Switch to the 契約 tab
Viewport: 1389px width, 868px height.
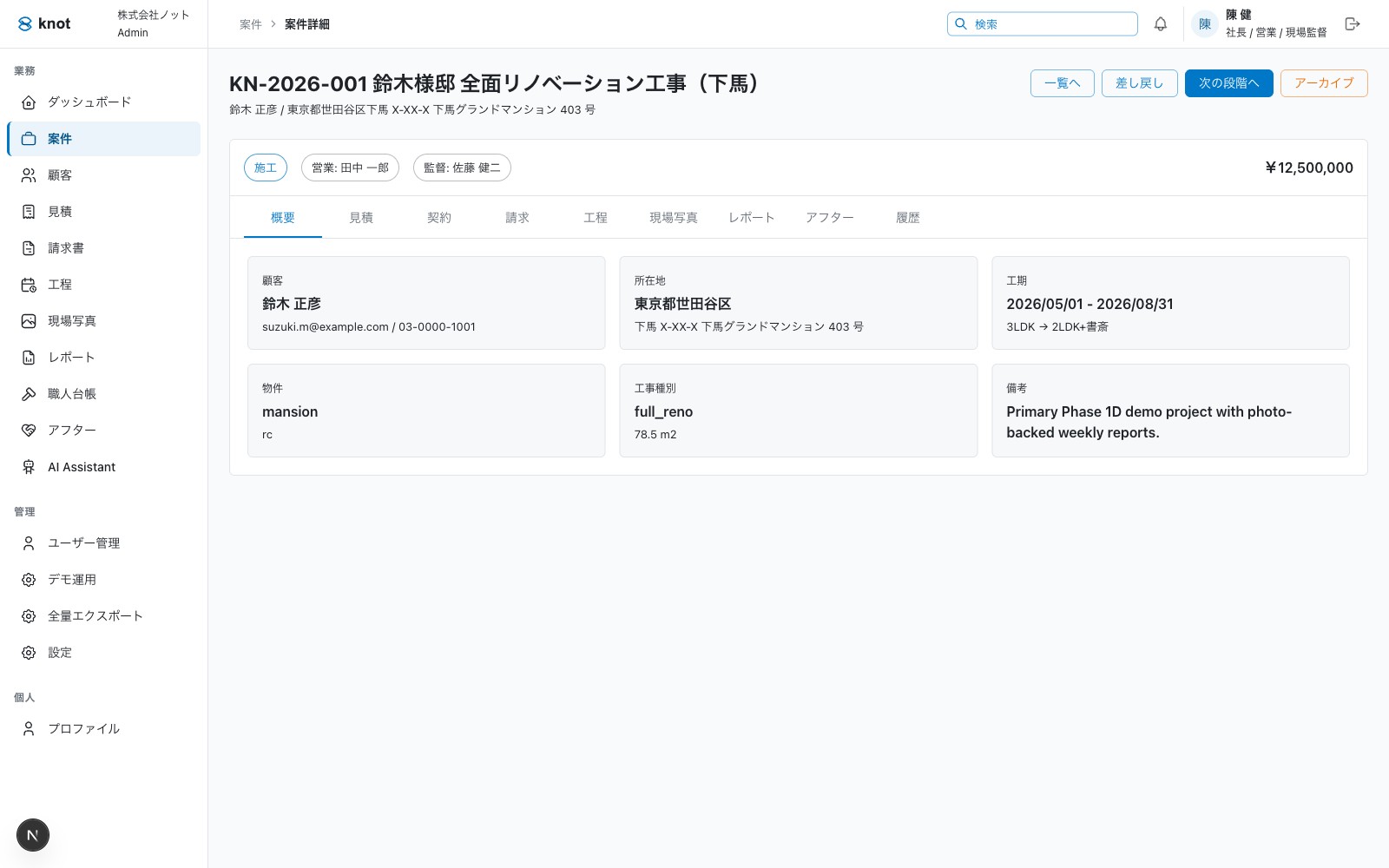[439, 218]
